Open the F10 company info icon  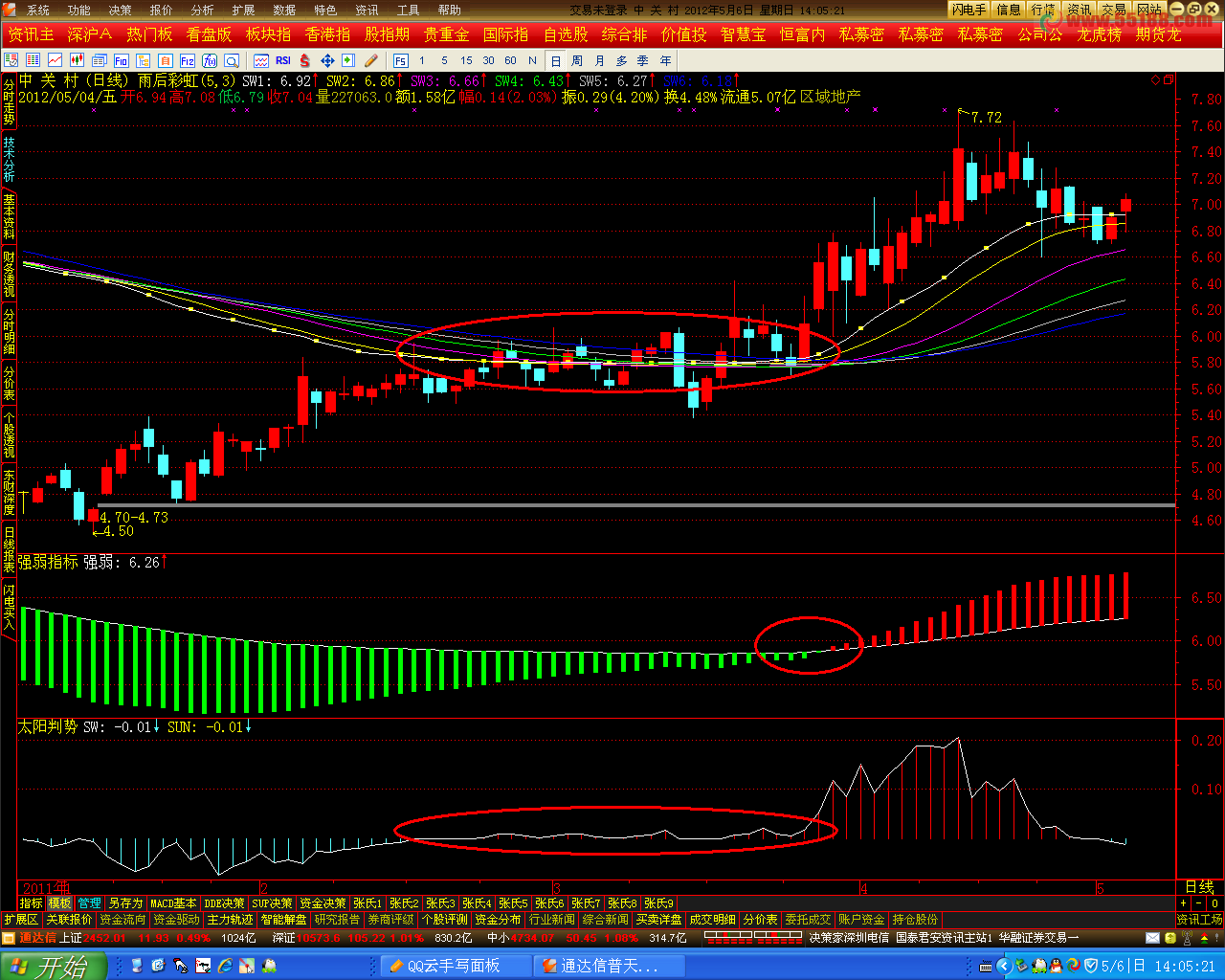(x=122, y=60)
